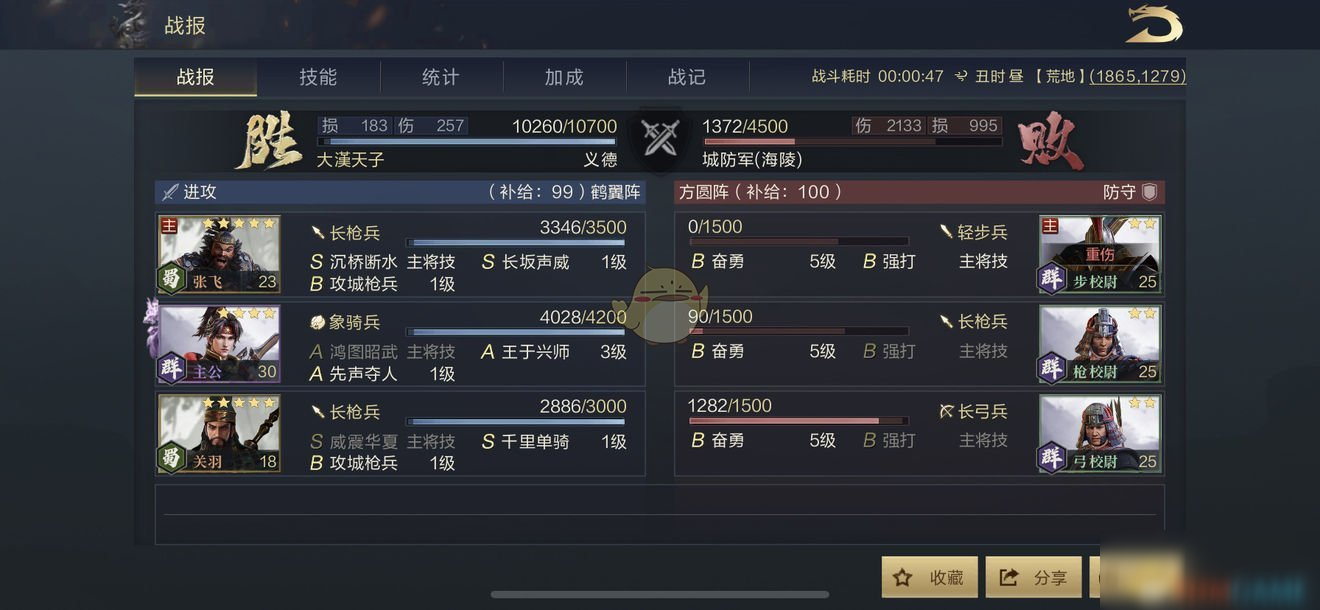Click the golden dragon back icon
Screen dimensions: 1320x610
pyautogui.click(x=1154, y=25)
